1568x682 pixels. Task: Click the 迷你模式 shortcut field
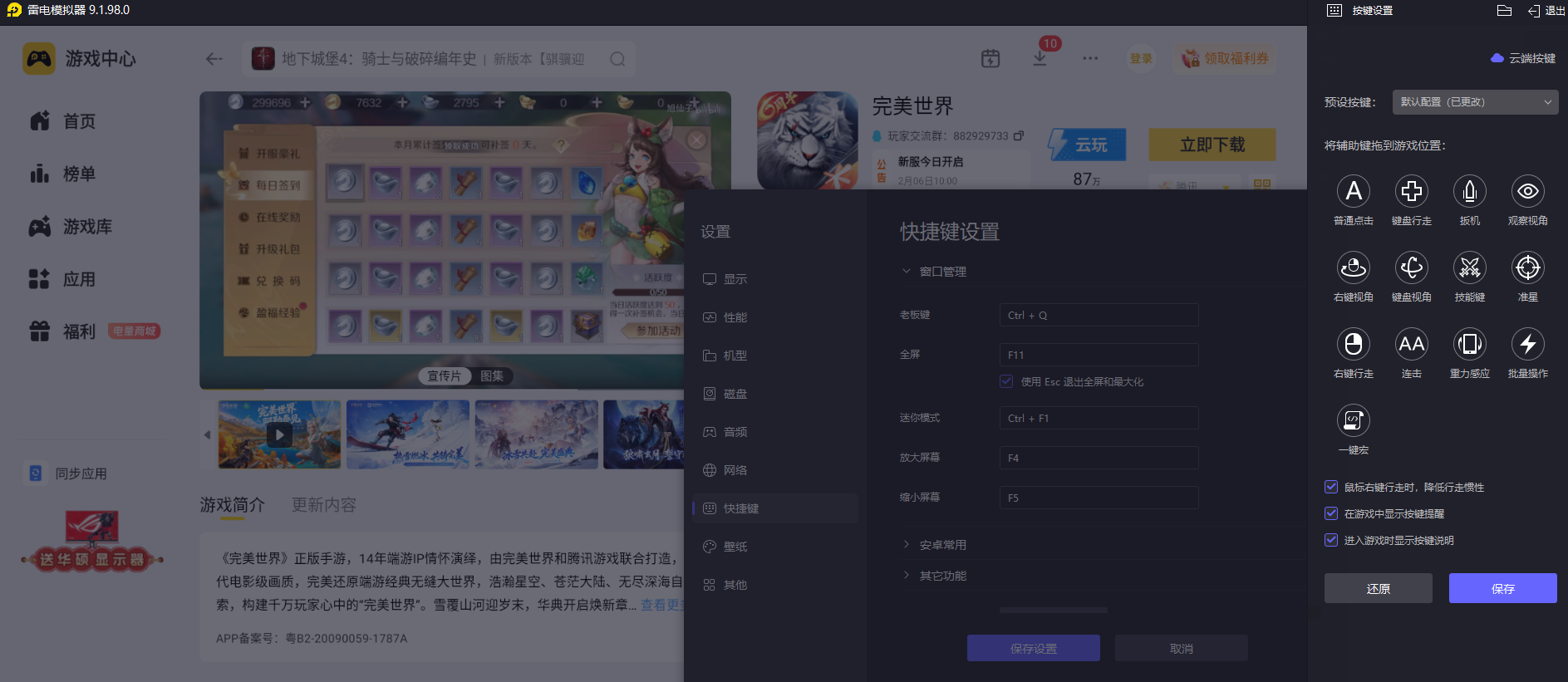tap(1099, 418)
